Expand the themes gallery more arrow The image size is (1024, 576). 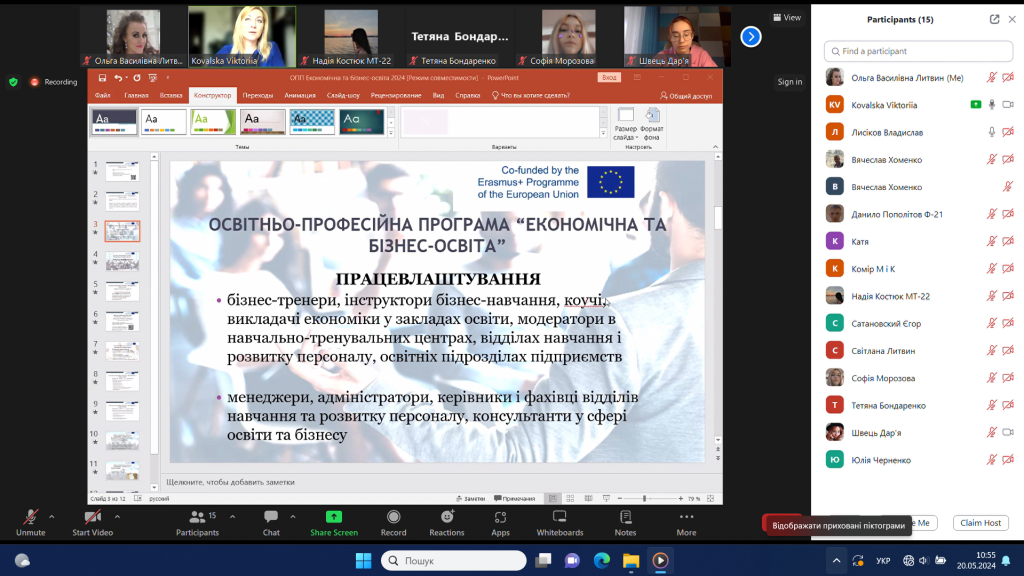(x=391, y=133)
